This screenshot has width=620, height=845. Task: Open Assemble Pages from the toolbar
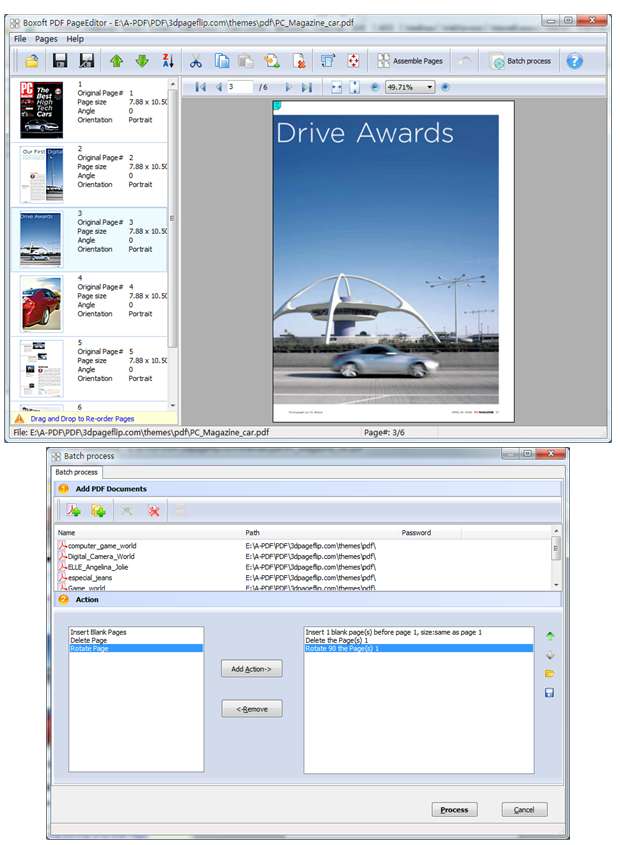coord(410,61)
